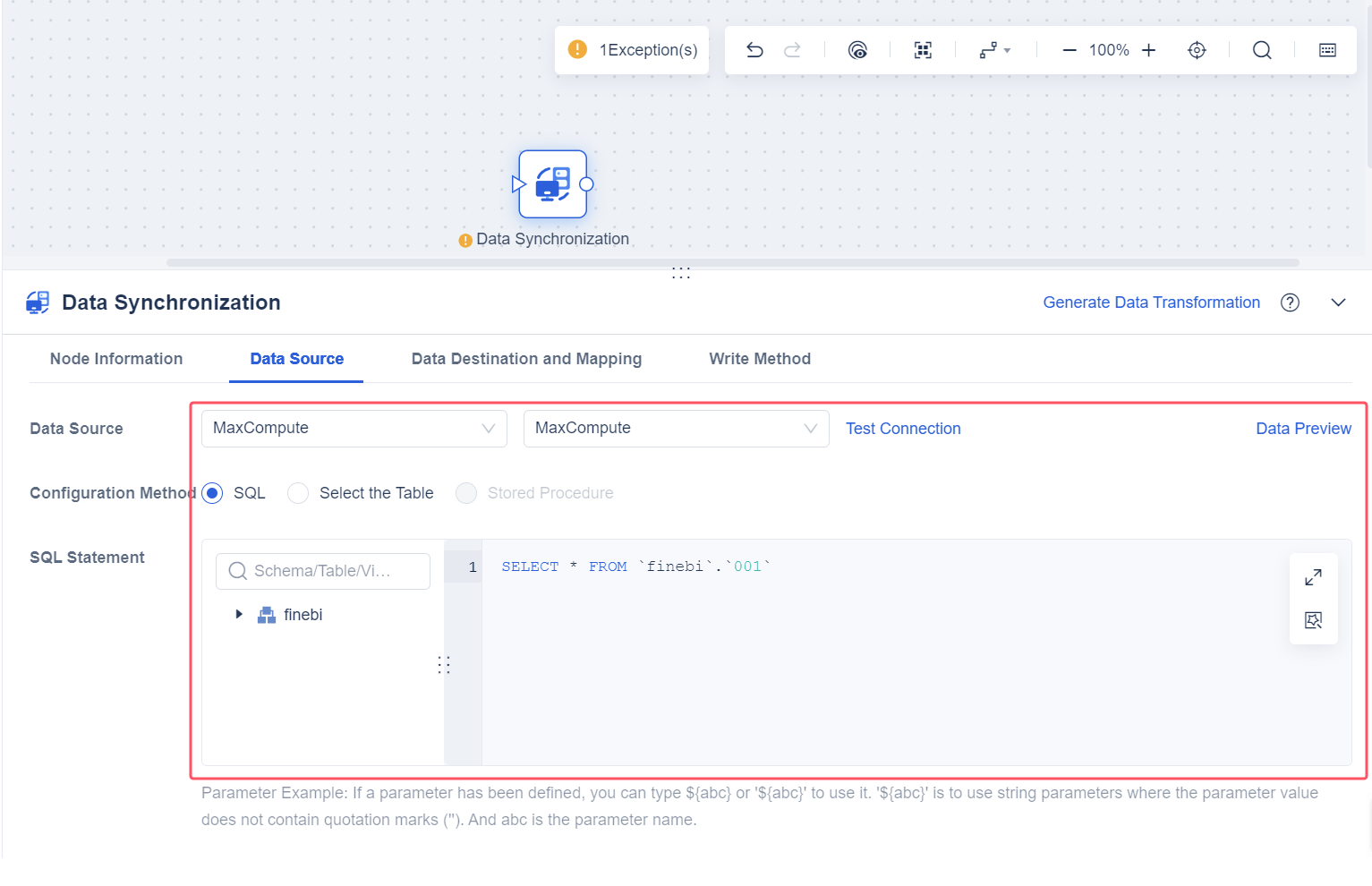Viewport: 1372px width, 886px height.
Task: Select the Stored Procedure radio option
Action: pos(466,493)
